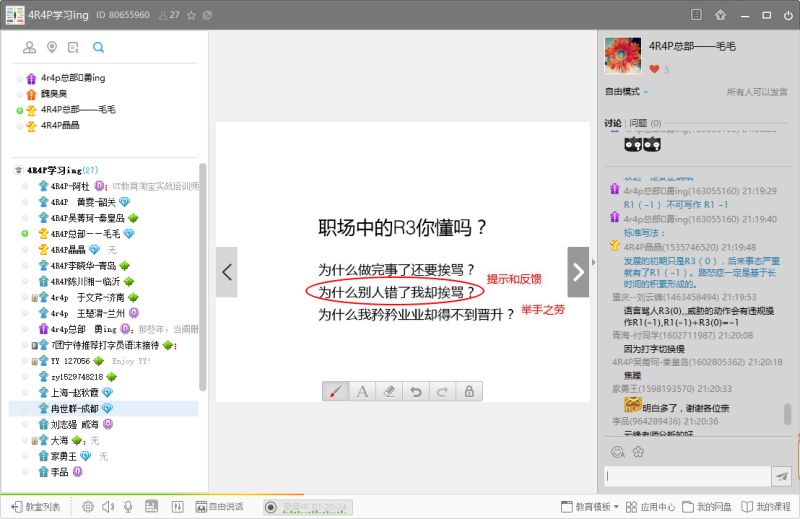The width and height of the screenshot is (800, 519).
Task: Switch to the 讨论 chat tab
Action: pyautogui.click(x=613, y=123)
